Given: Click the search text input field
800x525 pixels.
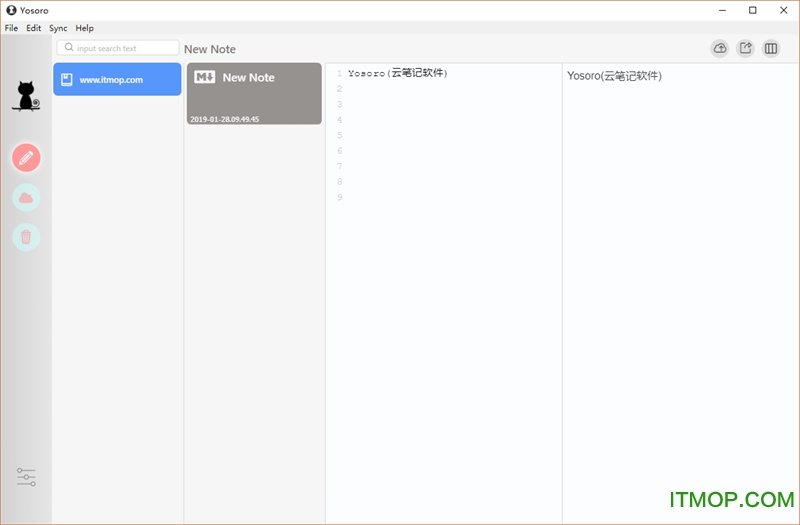Looking at the screenshot, I should pyautogui.click(x=124, y=48).
